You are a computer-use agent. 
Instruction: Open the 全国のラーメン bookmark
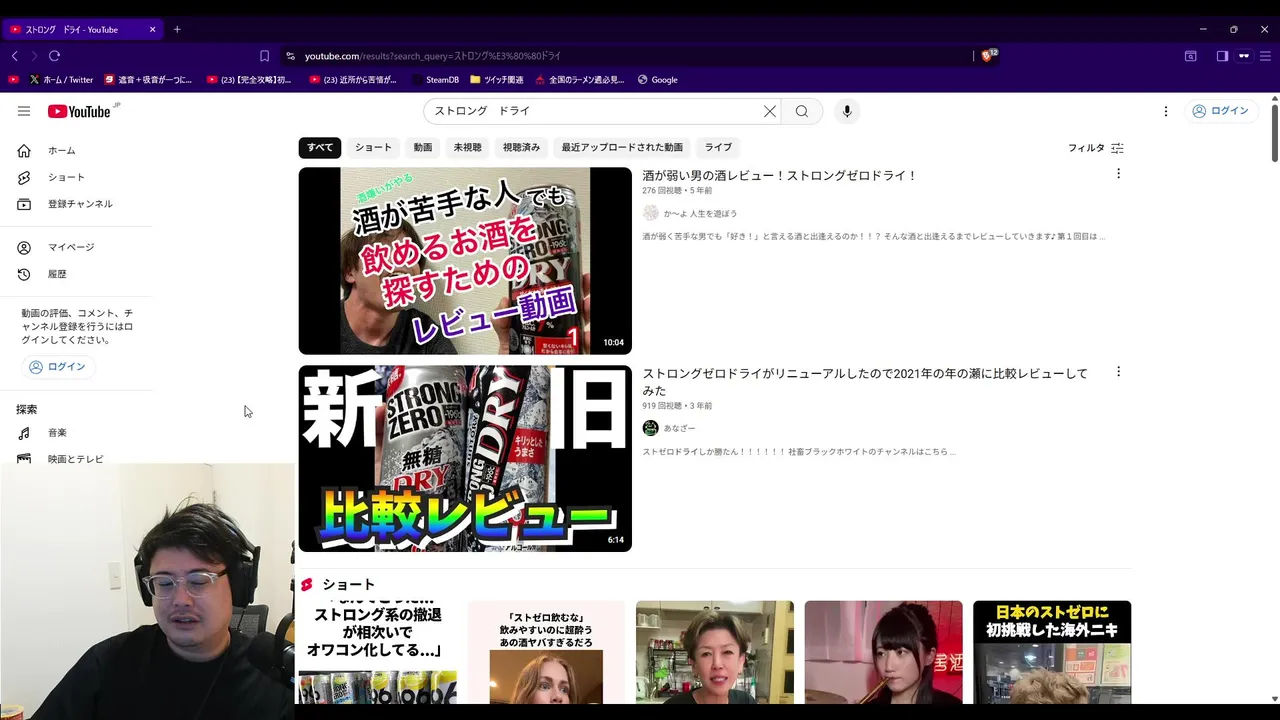[x=579, y=80]
